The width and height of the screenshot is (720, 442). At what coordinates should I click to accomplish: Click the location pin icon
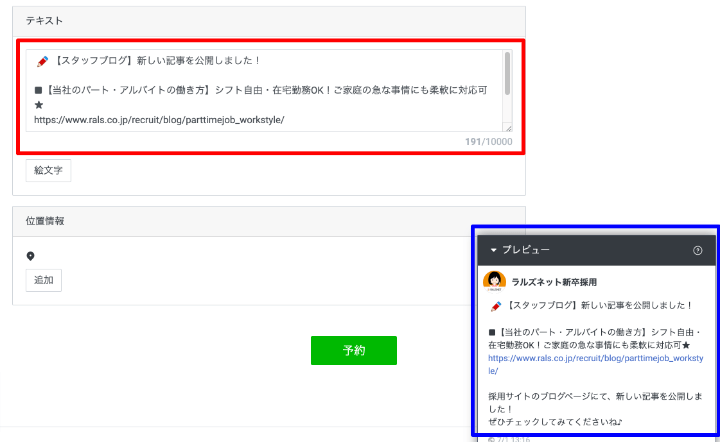click(x=31, y=256)
